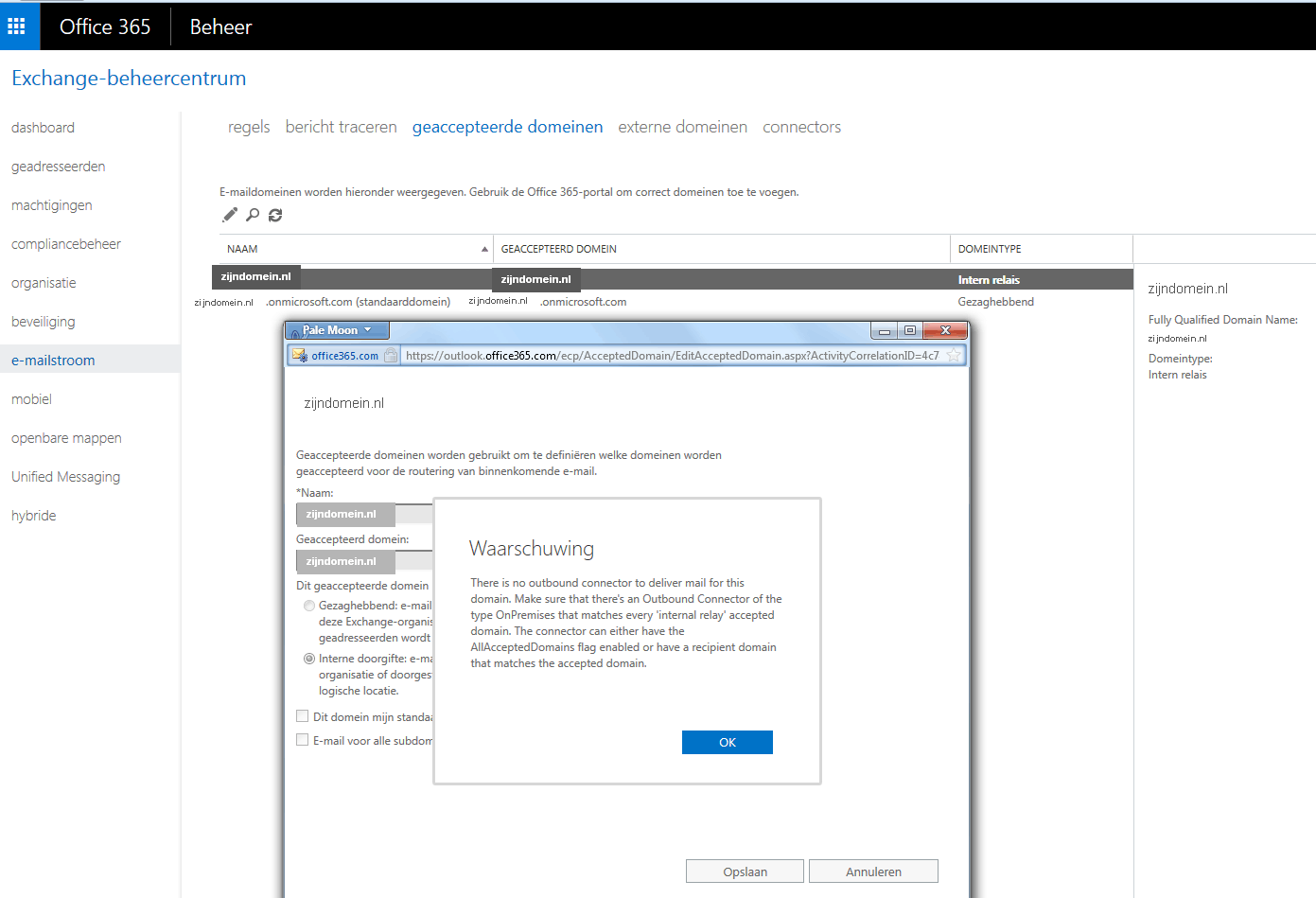
Task: Click the Annuleren button
Action: [x=873, y=872]
